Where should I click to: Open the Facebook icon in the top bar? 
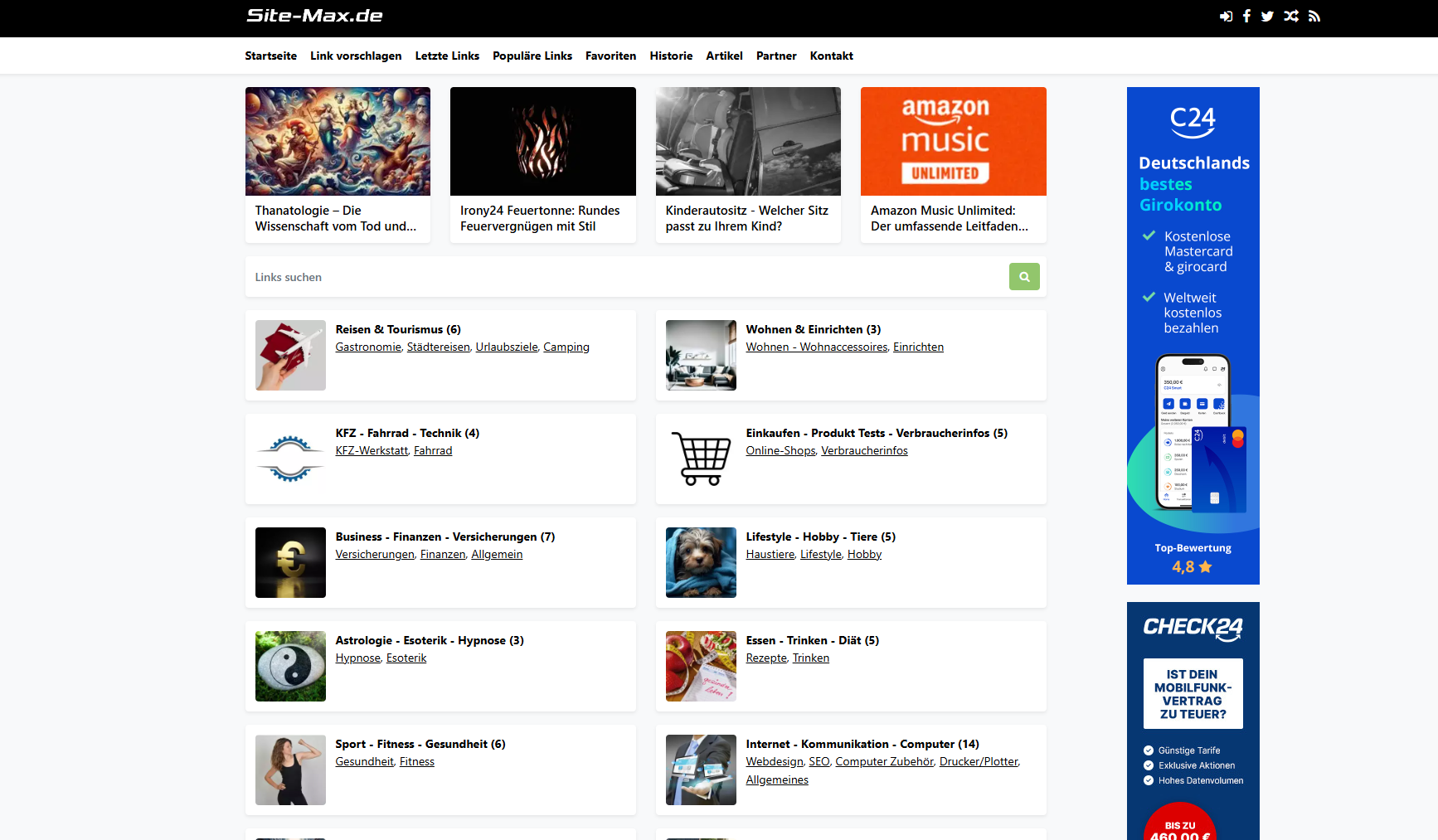click(x=1246, y=16)
